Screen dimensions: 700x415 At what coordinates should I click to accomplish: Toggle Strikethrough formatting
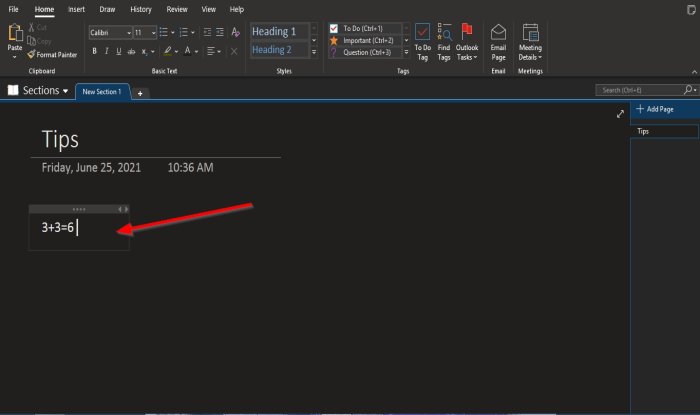pos(131,52)
